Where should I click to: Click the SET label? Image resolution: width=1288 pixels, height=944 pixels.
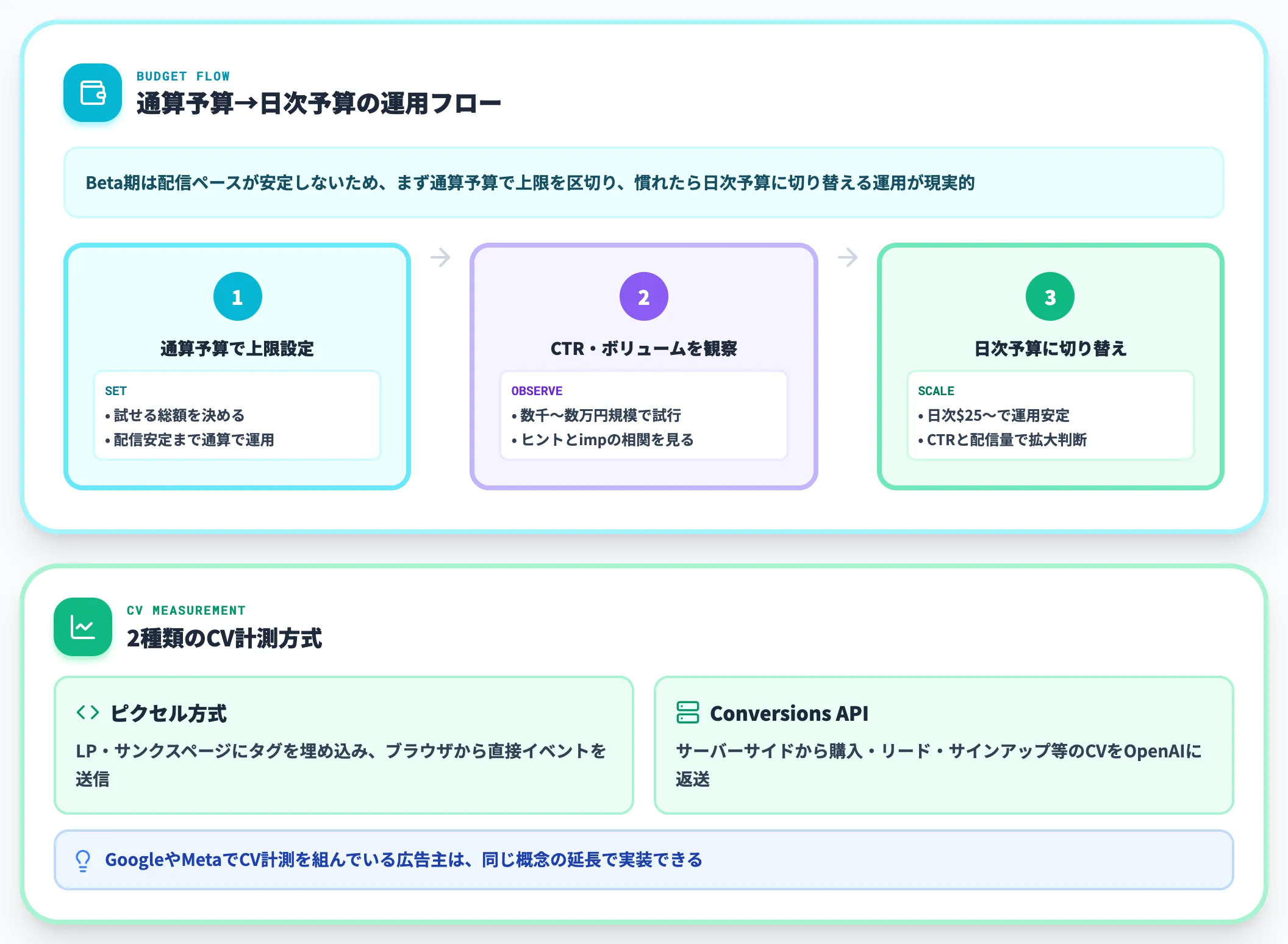116,391
